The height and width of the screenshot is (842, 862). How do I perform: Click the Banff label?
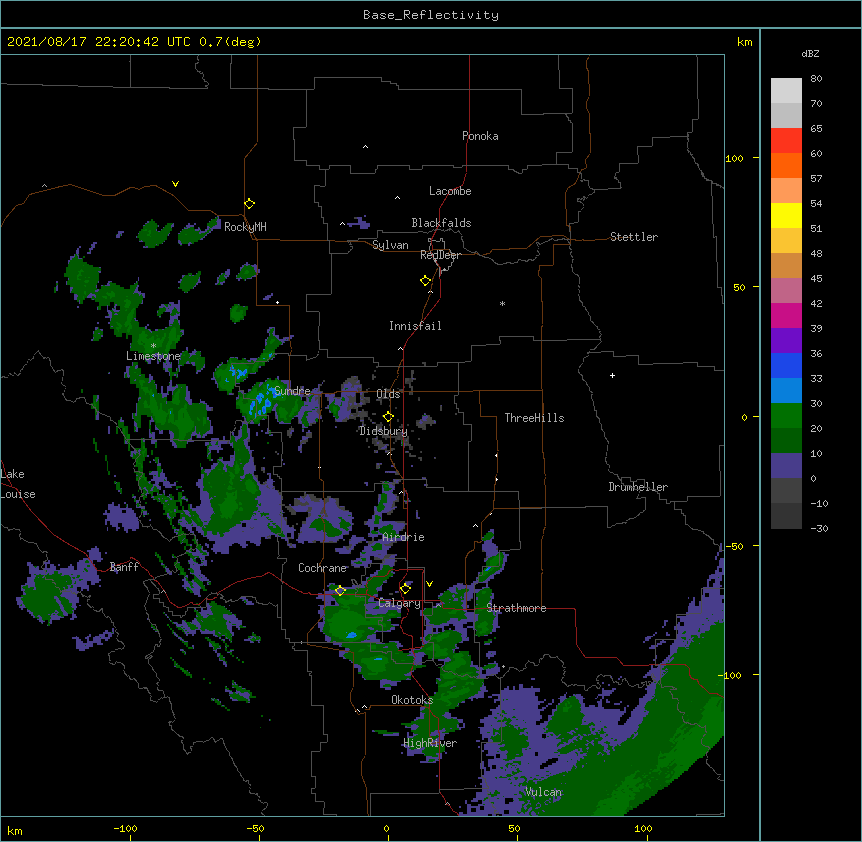tap(124, 567)
